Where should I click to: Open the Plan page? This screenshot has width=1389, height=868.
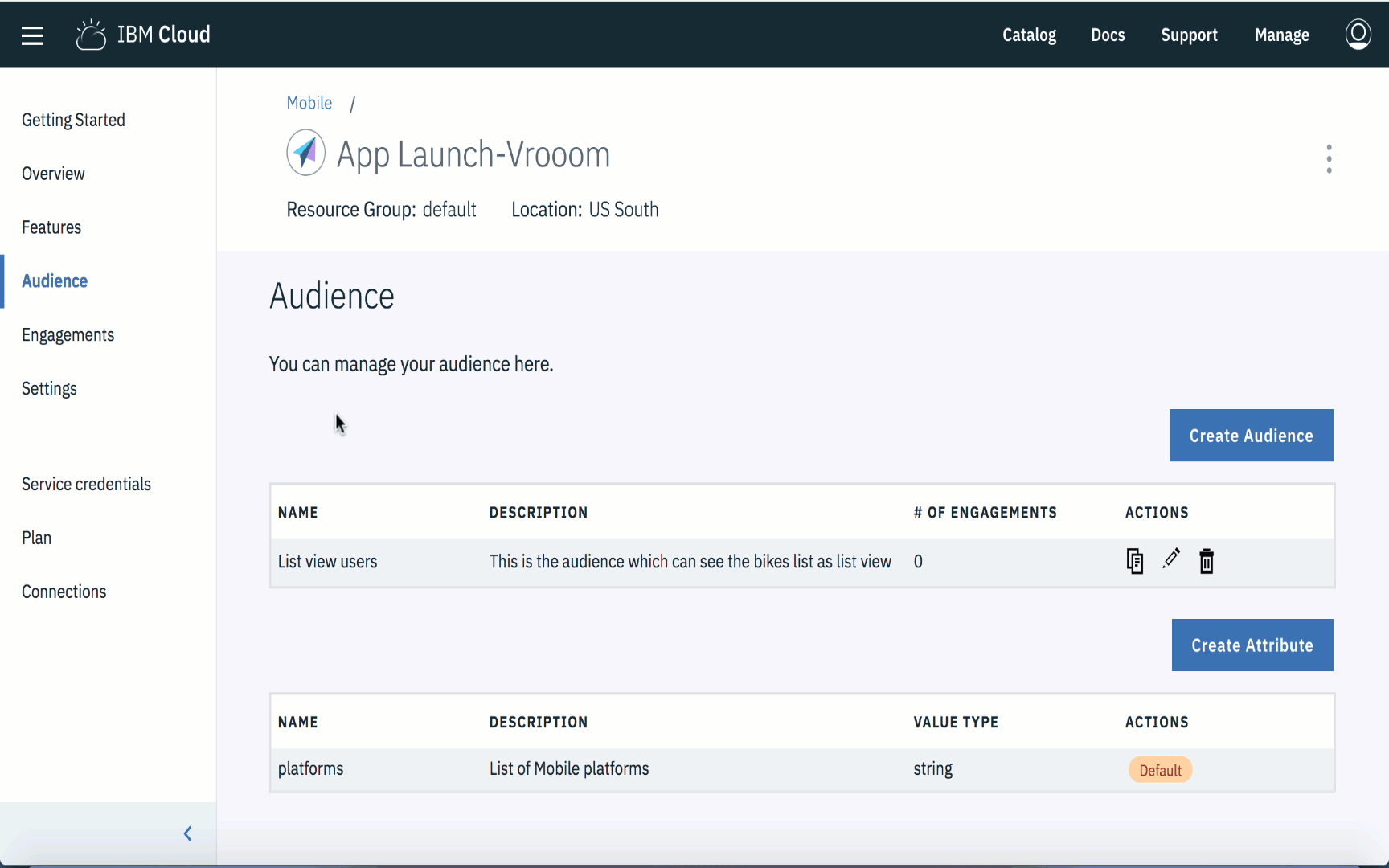(36, 538)
